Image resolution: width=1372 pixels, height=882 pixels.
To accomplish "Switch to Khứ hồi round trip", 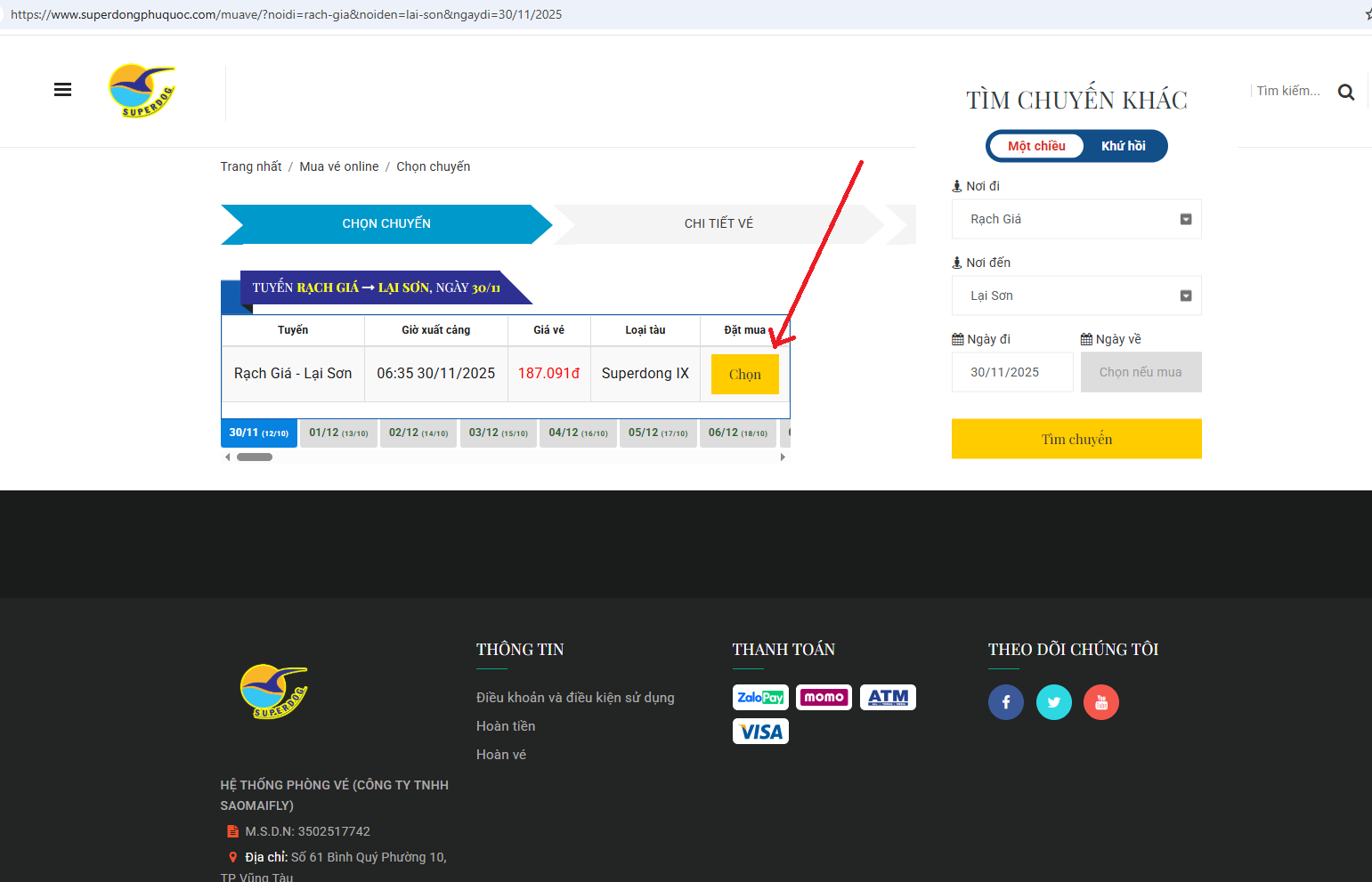I will pos(1123,146).
